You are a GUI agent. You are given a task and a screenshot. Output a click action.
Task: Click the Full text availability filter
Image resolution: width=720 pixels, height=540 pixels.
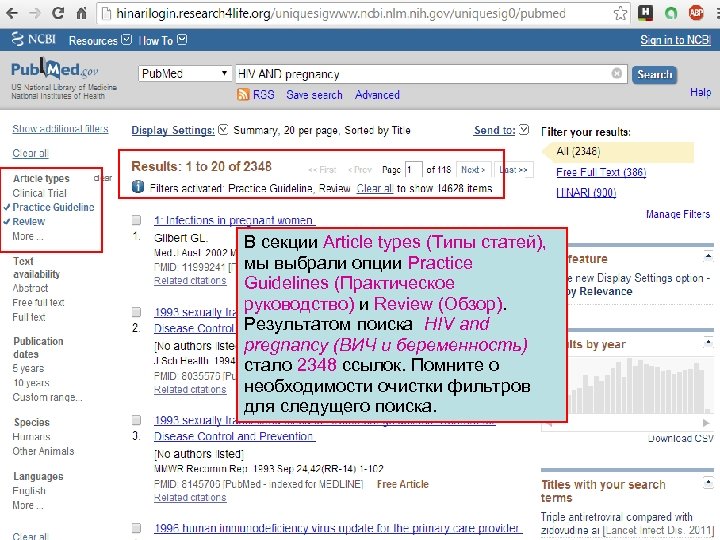[x=28, y=317]
